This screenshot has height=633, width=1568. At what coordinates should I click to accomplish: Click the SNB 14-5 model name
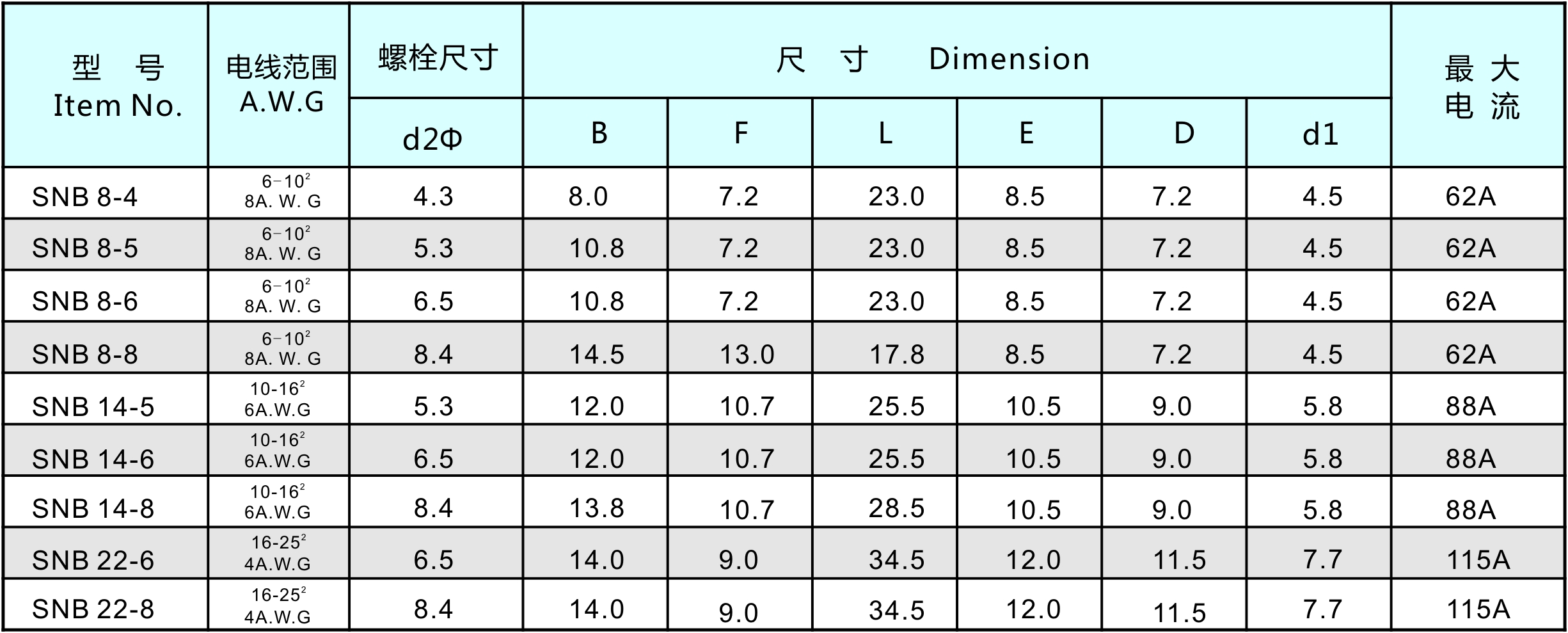pos(93,406)
